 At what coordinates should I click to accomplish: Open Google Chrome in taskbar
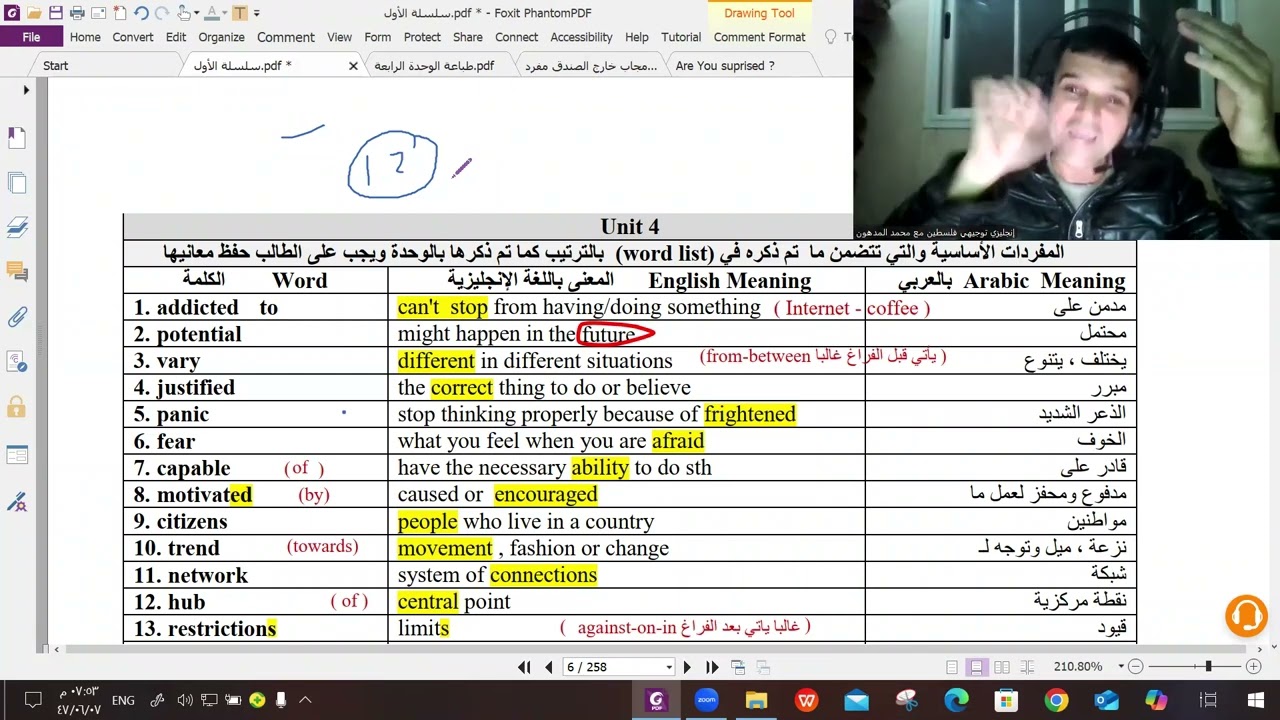tap(1056, 700)
